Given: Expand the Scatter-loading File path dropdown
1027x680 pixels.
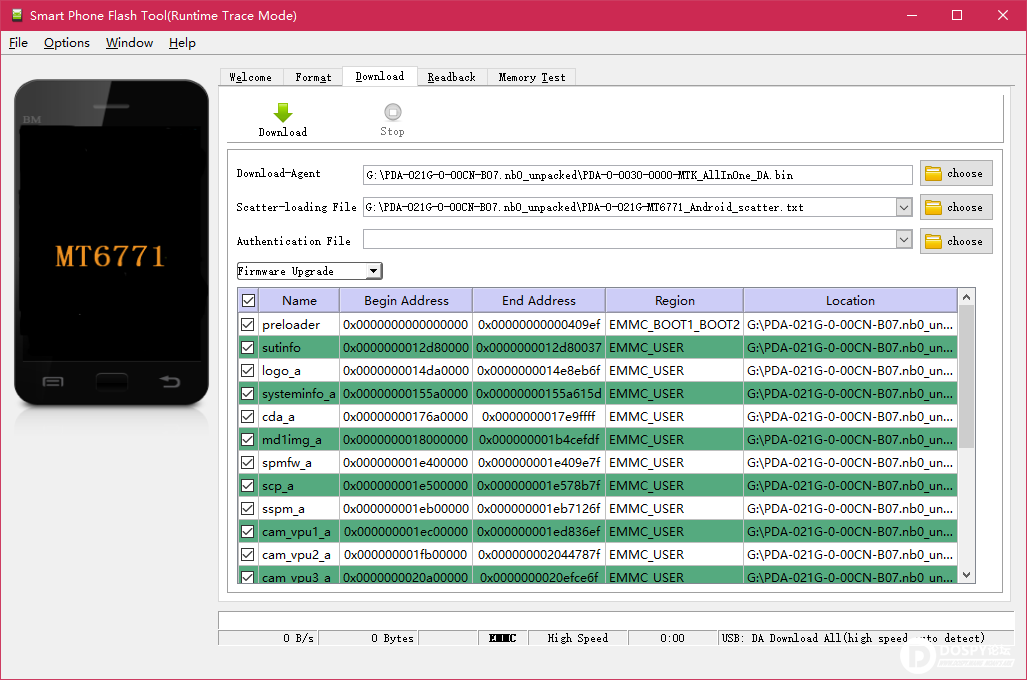Looking at the screenshot, I should pyautogui.click(x=904, y=208).
